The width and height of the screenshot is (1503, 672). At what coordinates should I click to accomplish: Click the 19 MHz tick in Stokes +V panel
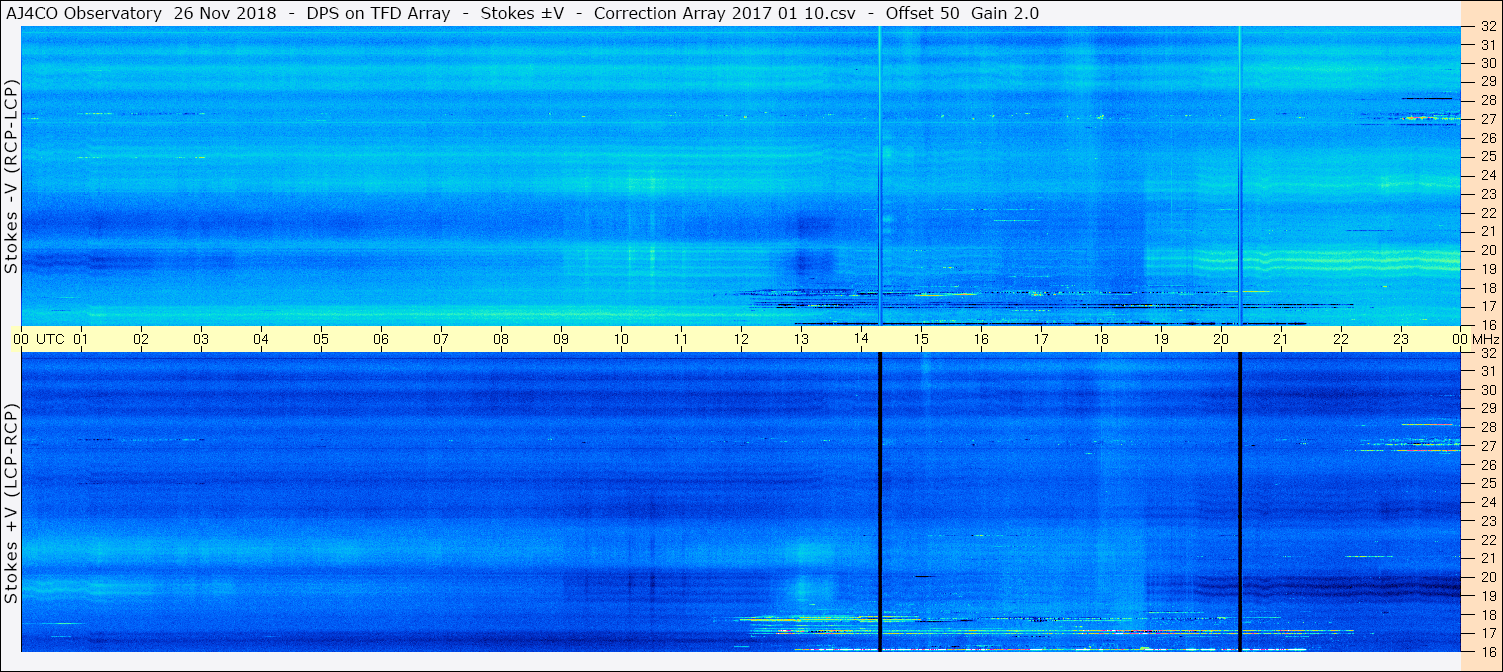click(1488, 595)
